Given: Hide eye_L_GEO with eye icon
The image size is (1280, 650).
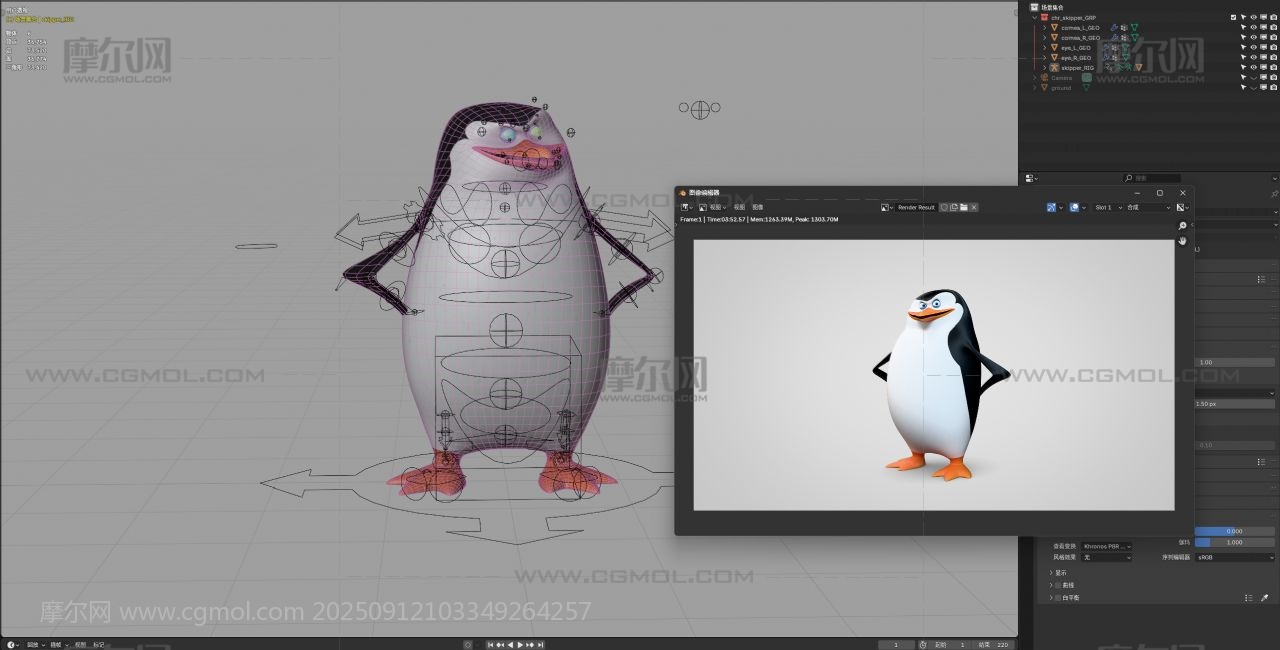Looking at the screenshot, I should coord(1253,48).
